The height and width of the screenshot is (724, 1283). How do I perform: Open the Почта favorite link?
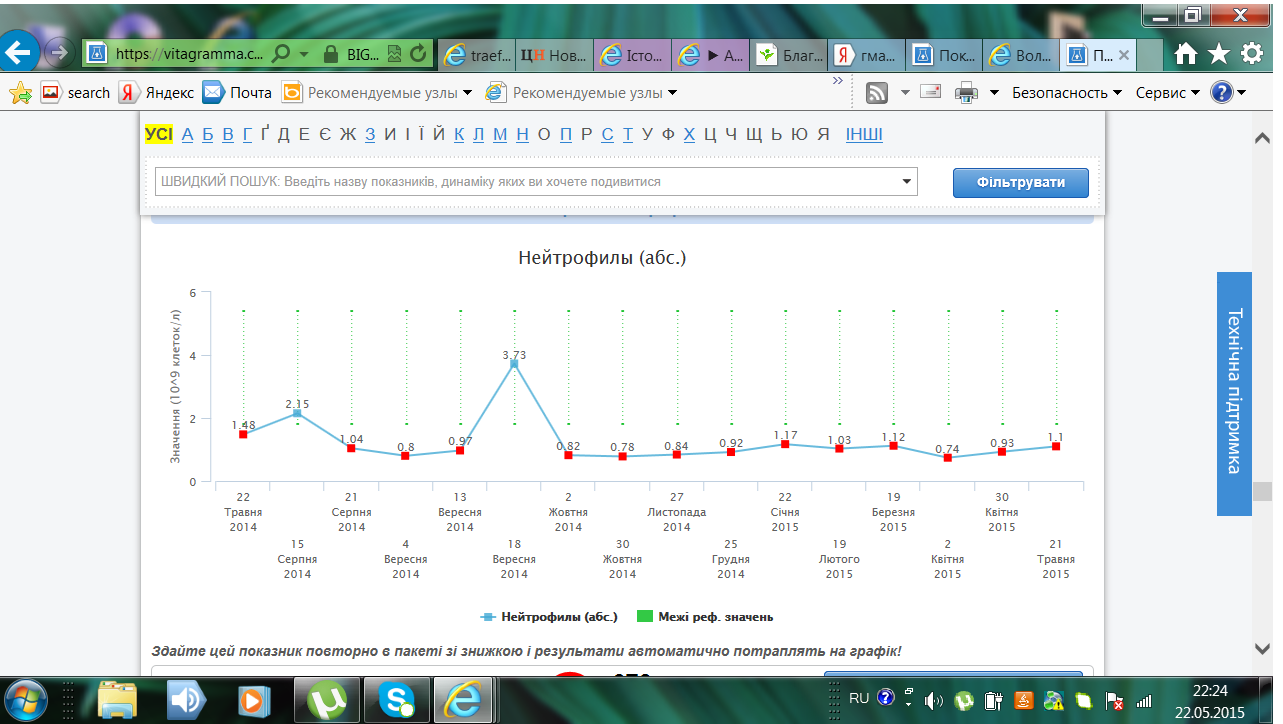pyautogui.click(x=238, y=93)
